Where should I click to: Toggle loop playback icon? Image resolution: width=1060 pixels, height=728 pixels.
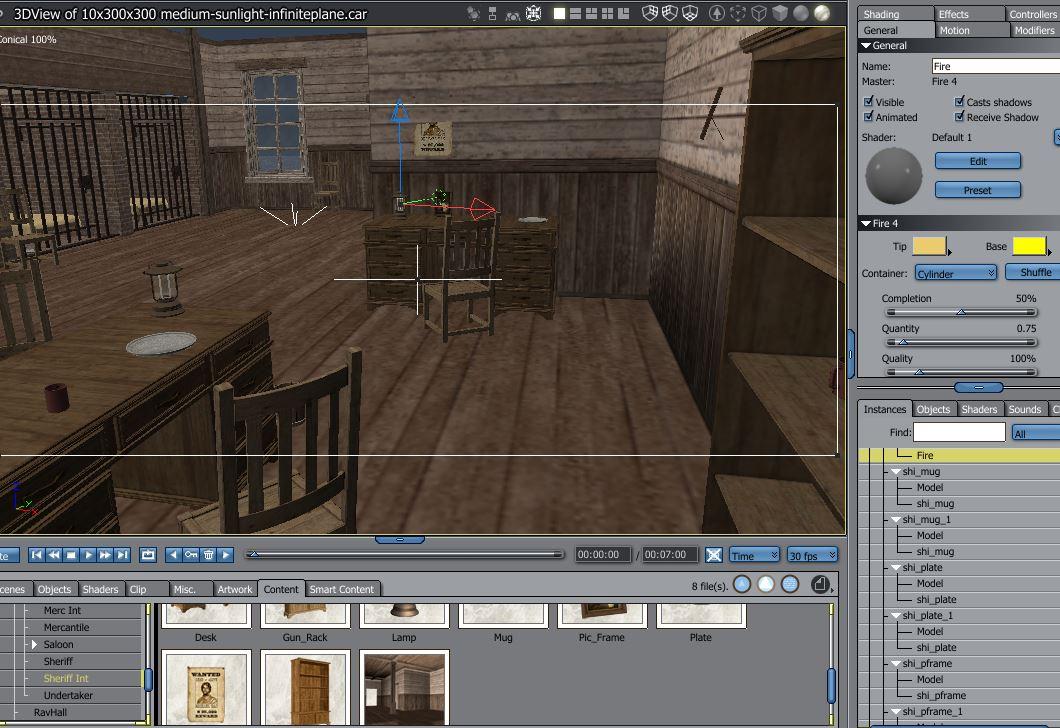click(x=147, y=555)
